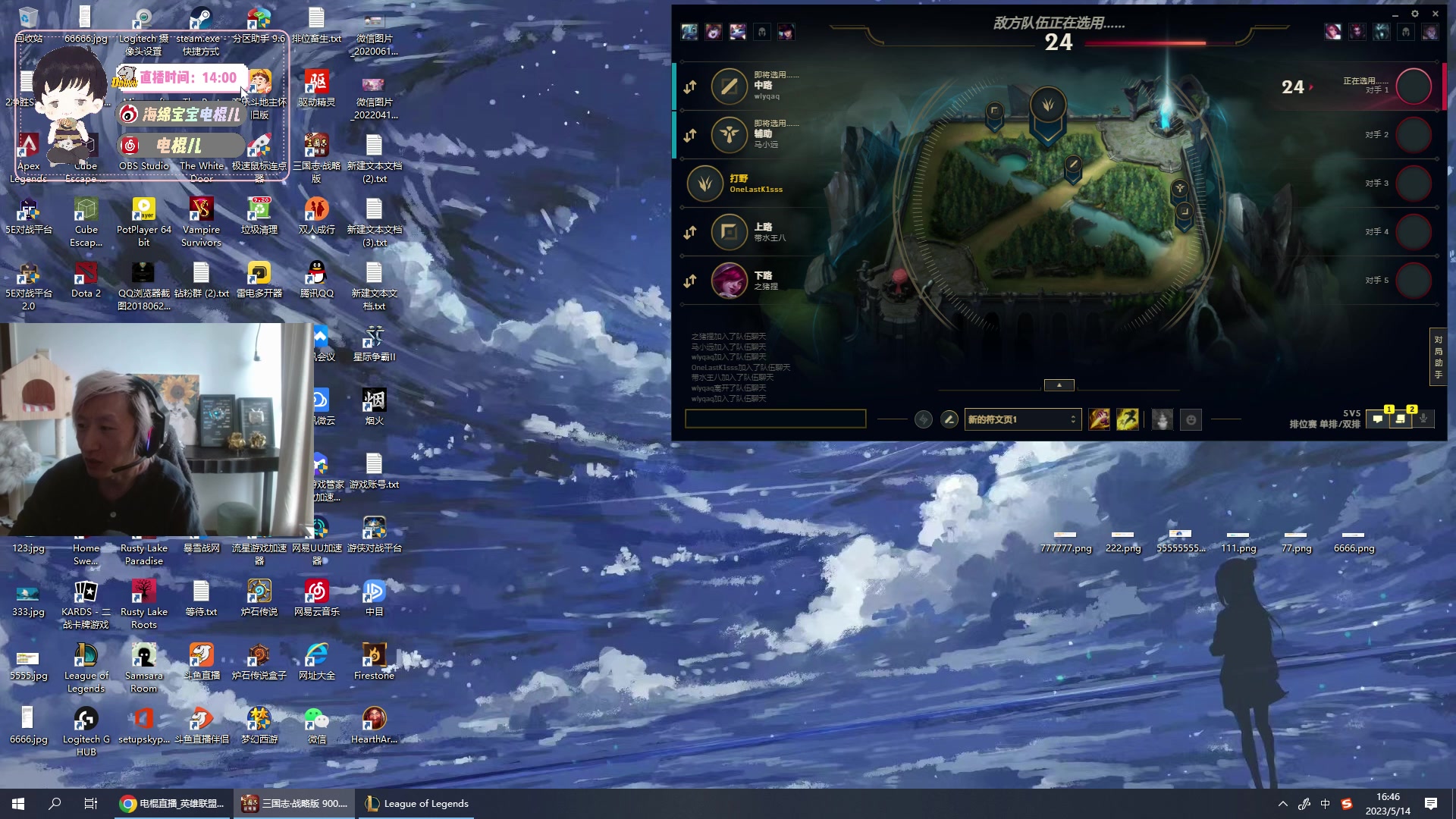Screen dimensions: 1456x819
Task: Open the 驱动精灵 desktop icon
Action: [316, 89]
